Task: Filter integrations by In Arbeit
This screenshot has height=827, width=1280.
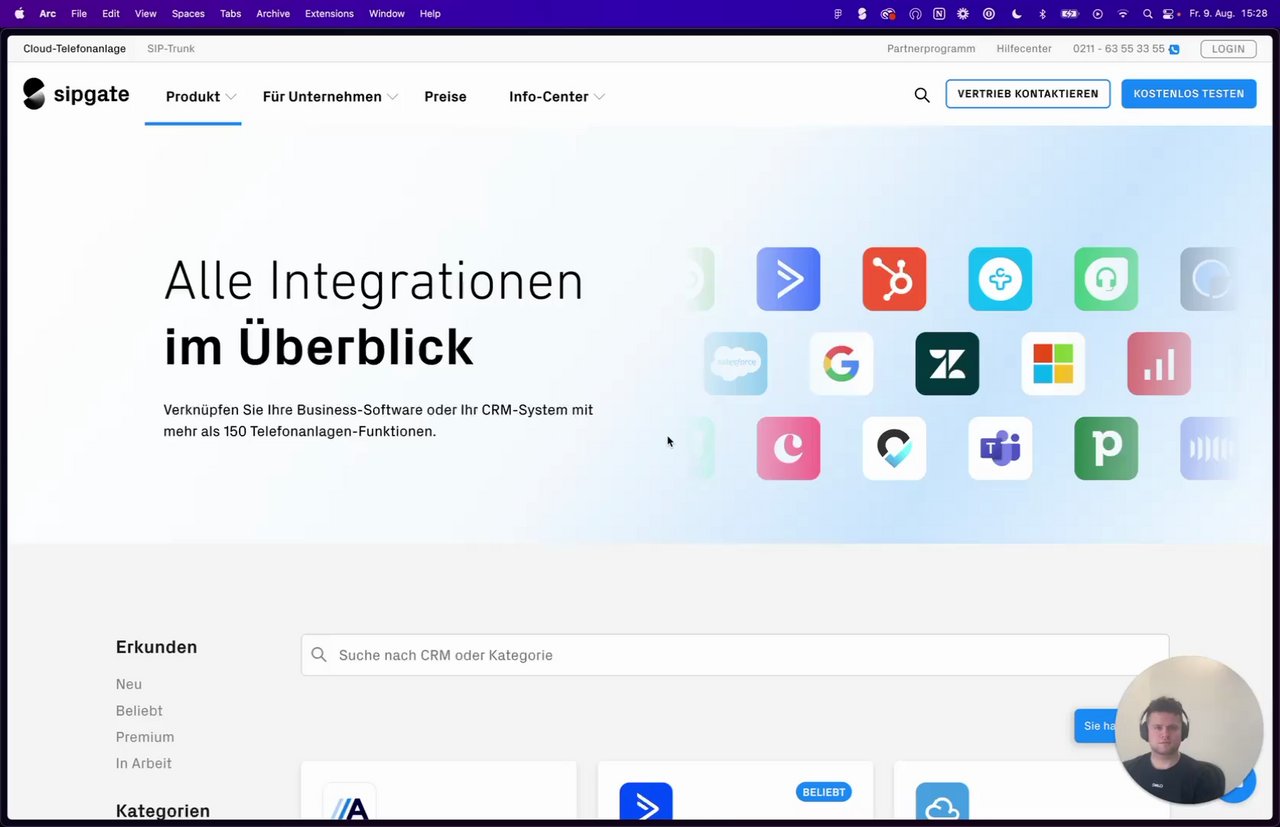Action: pyautogui.click(x=144, y=763)
